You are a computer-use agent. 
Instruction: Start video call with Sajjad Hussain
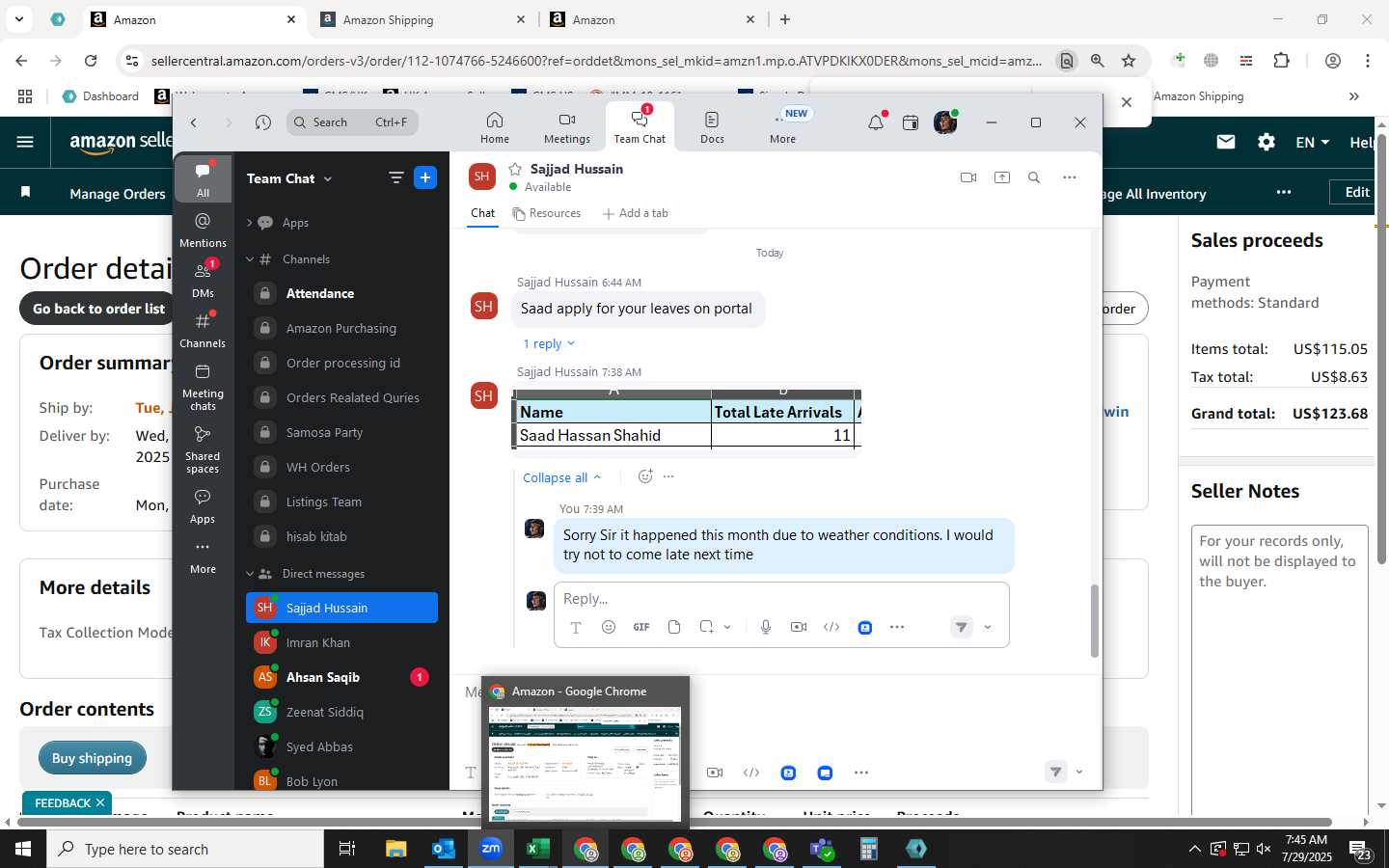click(968, 177)
